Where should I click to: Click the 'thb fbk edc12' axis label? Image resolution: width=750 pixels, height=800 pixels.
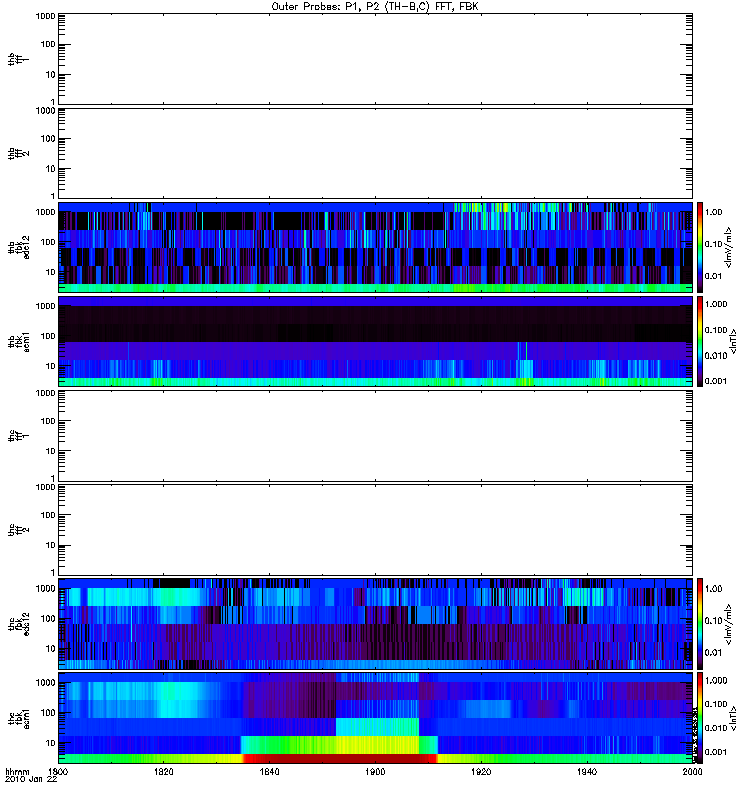point(18,247)
